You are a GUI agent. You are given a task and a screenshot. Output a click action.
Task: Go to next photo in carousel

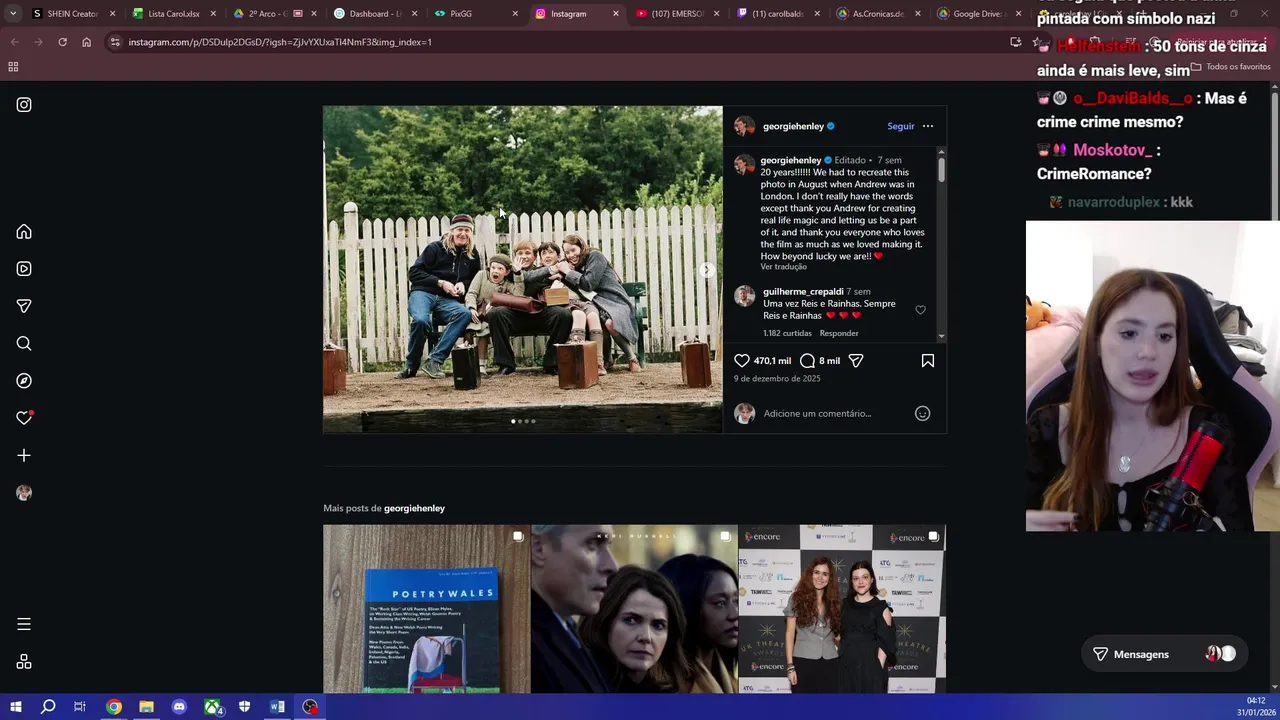pyautogui.click(x=707, y=270)
